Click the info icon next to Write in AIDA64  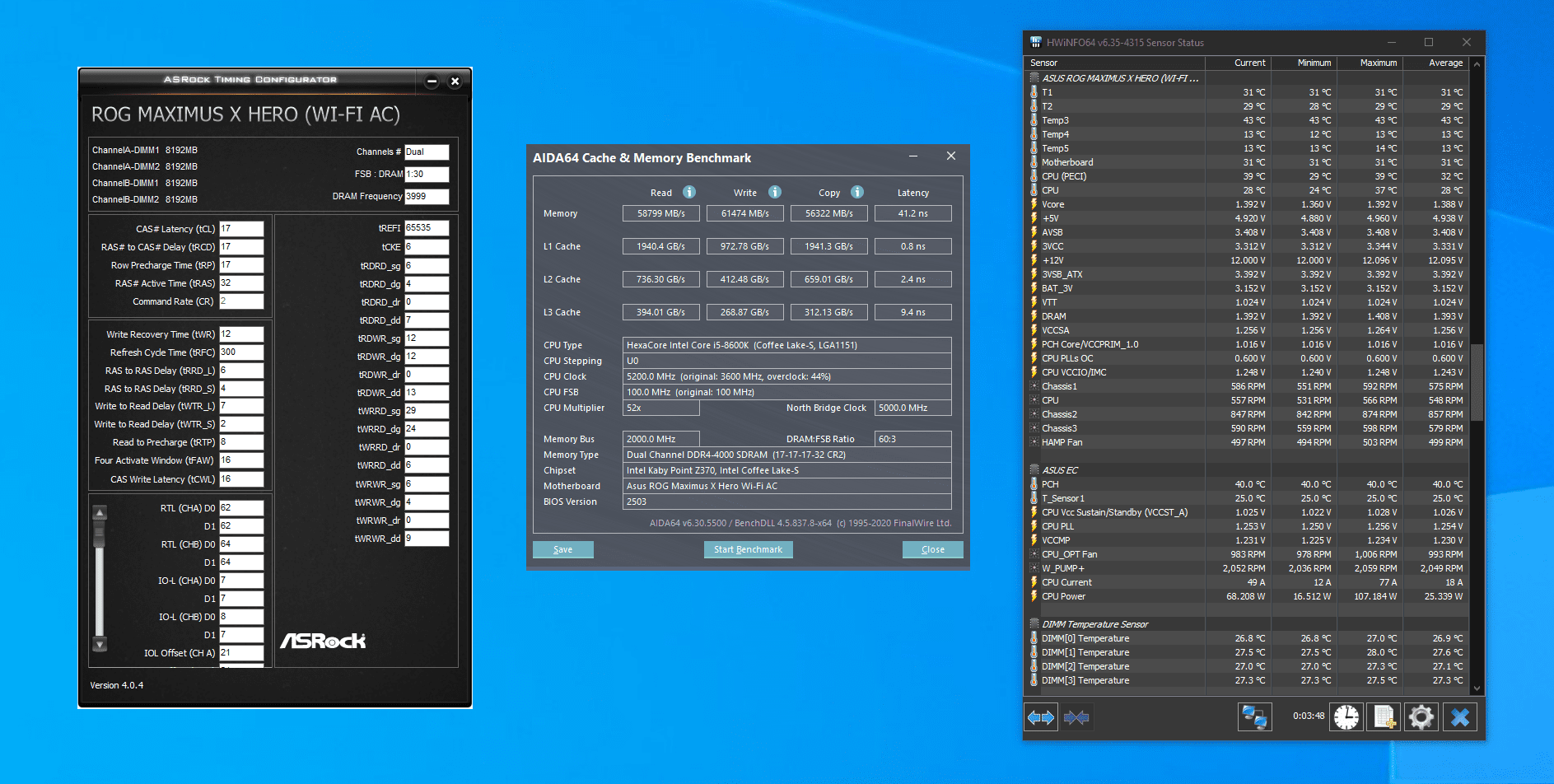point(775,192)
